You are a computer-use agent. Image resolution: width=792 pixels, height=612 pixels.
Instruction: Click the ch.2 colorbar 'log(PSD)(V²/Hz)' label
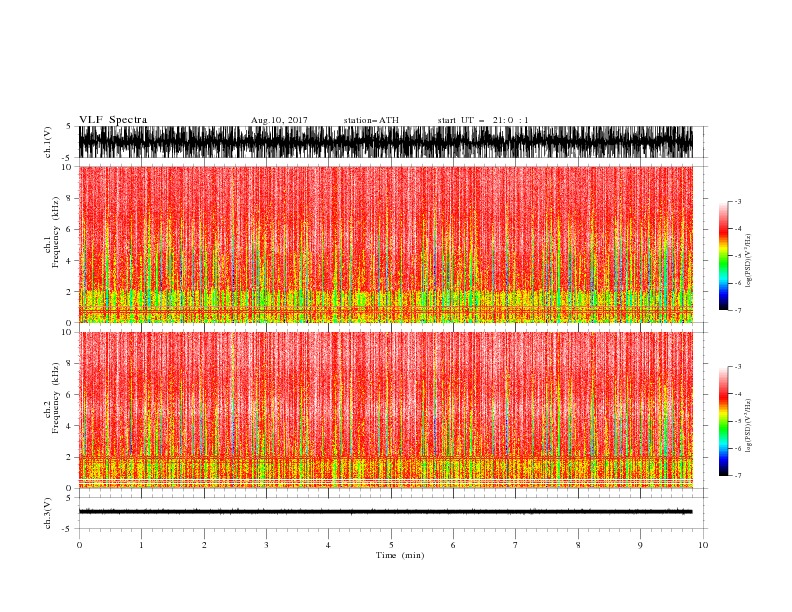[748, 426]
